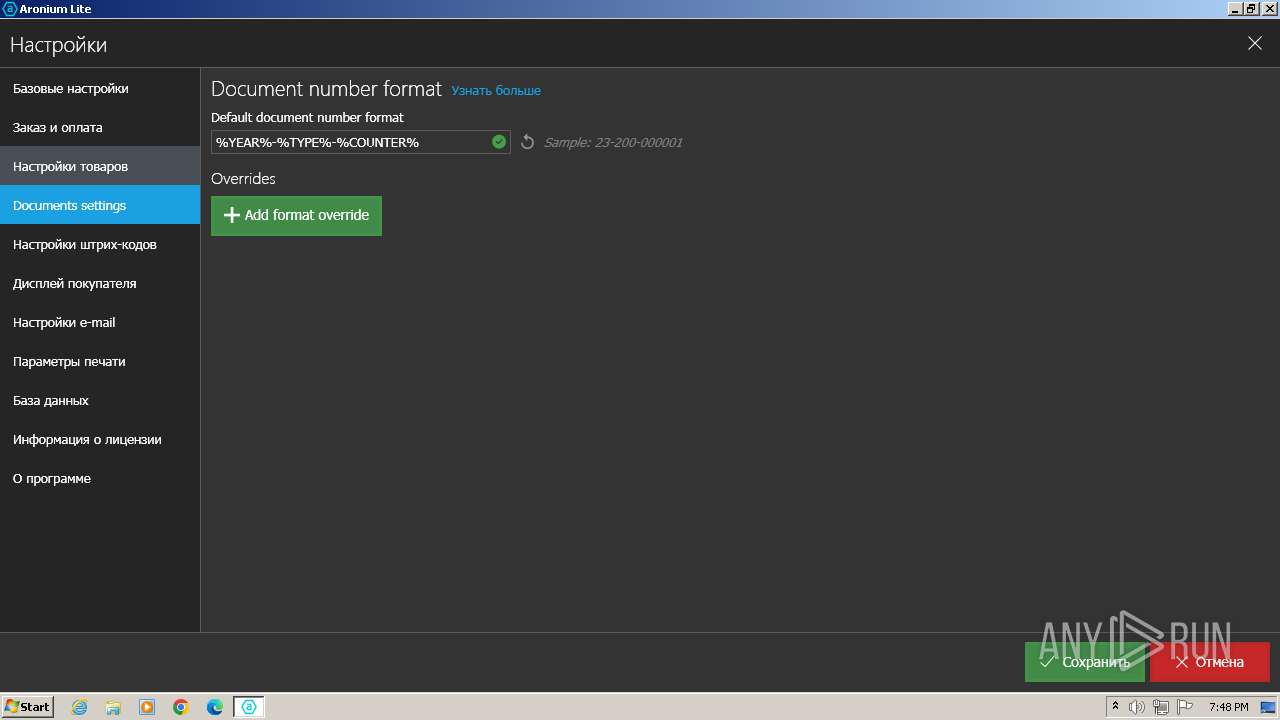Launch Internet Explorer from the taskbar
The height and width of the screenshot is (720, 1280).
coord(79,707)
